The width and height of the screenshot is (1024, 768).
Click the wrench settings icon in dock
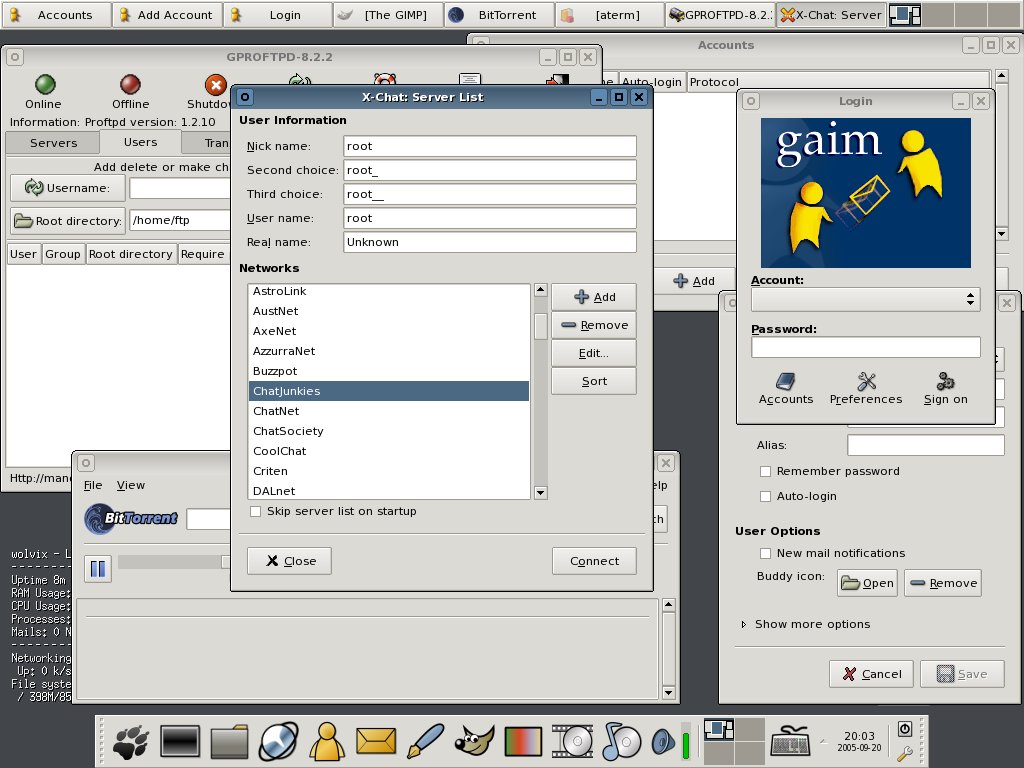(x=904, y=754)
